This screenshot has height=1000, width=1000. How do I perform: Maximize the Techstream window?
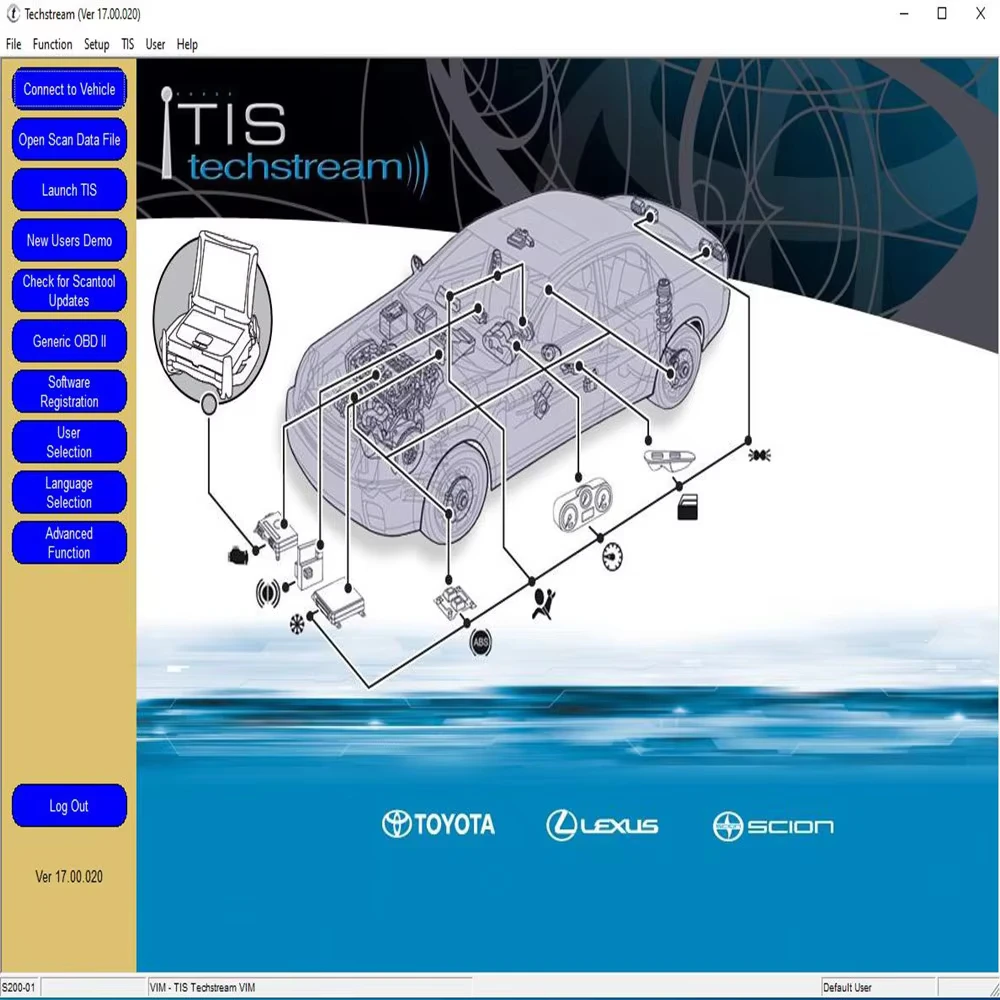coord(942,13)
